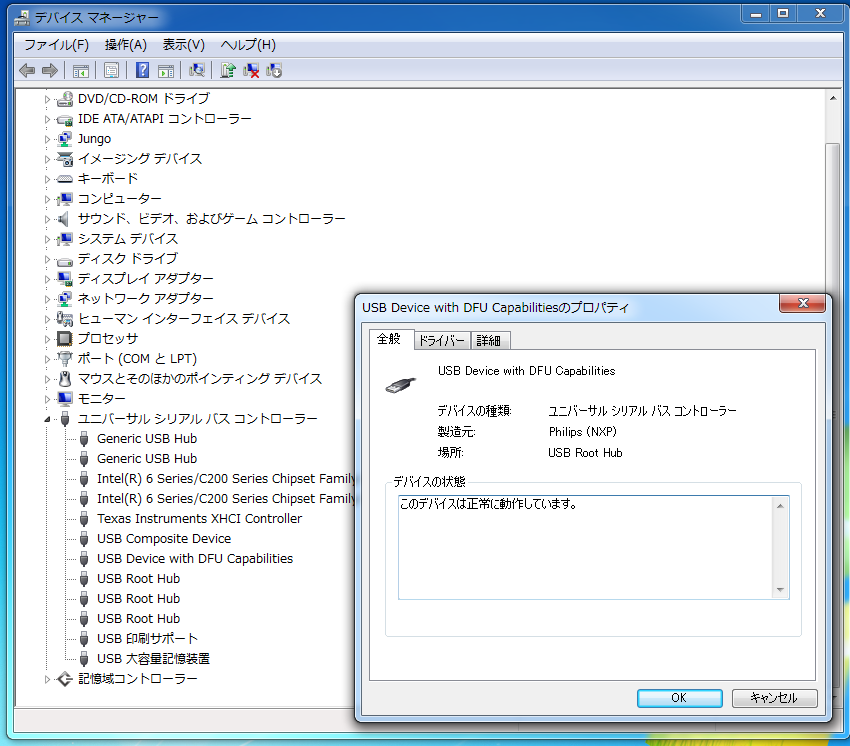Expand the ネットワーク アダプター node

click(47, 299)
